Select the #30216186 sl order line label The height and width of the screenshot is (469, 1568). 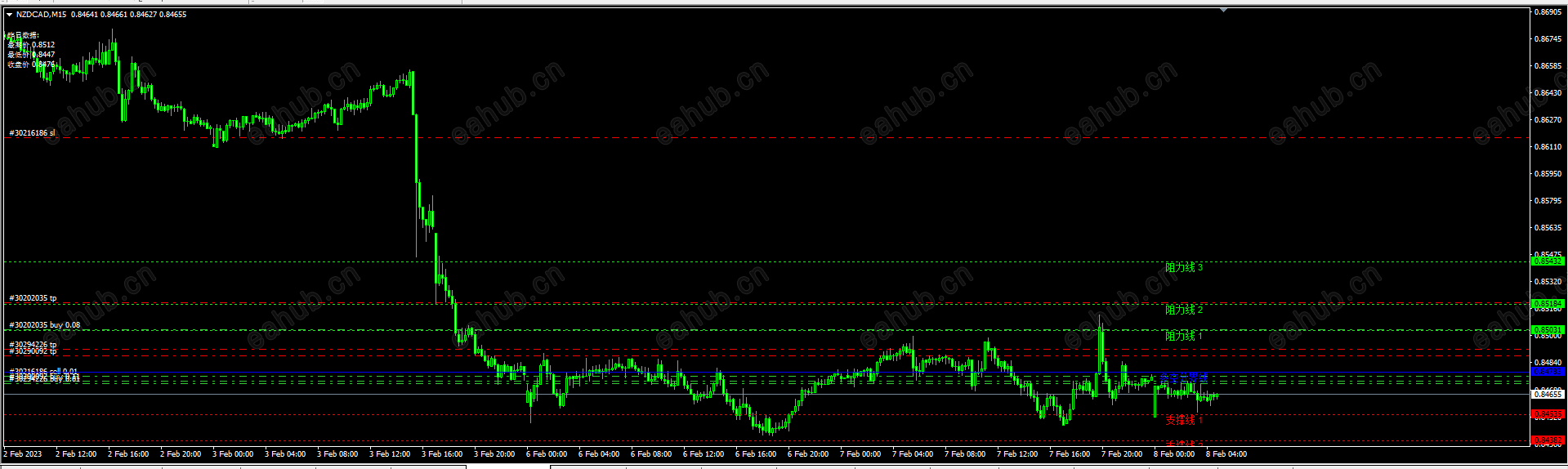click(x=32, y=133)
